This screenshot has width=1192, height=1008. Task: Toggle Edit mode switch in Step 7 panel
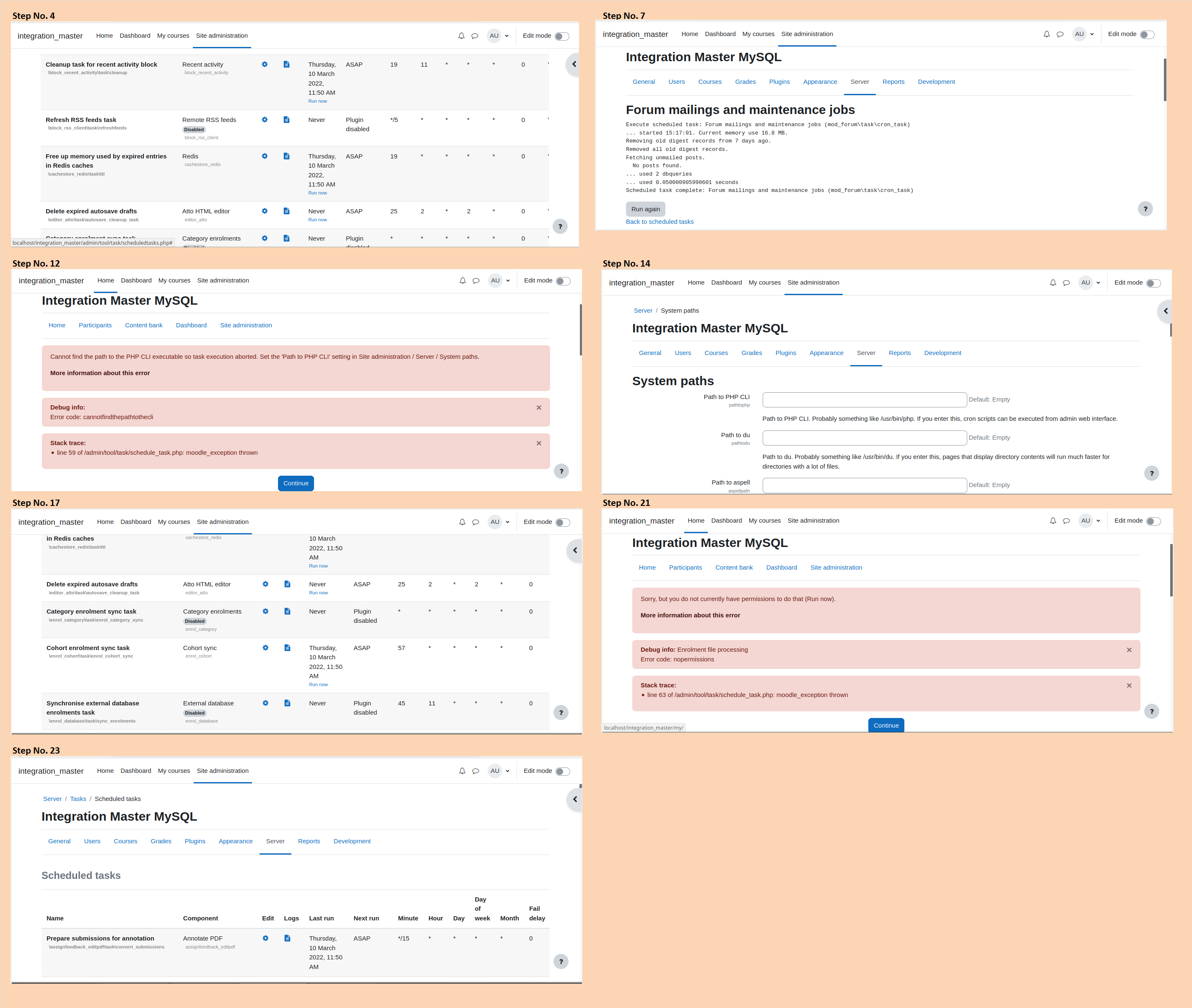click(x=1148, y=35)
